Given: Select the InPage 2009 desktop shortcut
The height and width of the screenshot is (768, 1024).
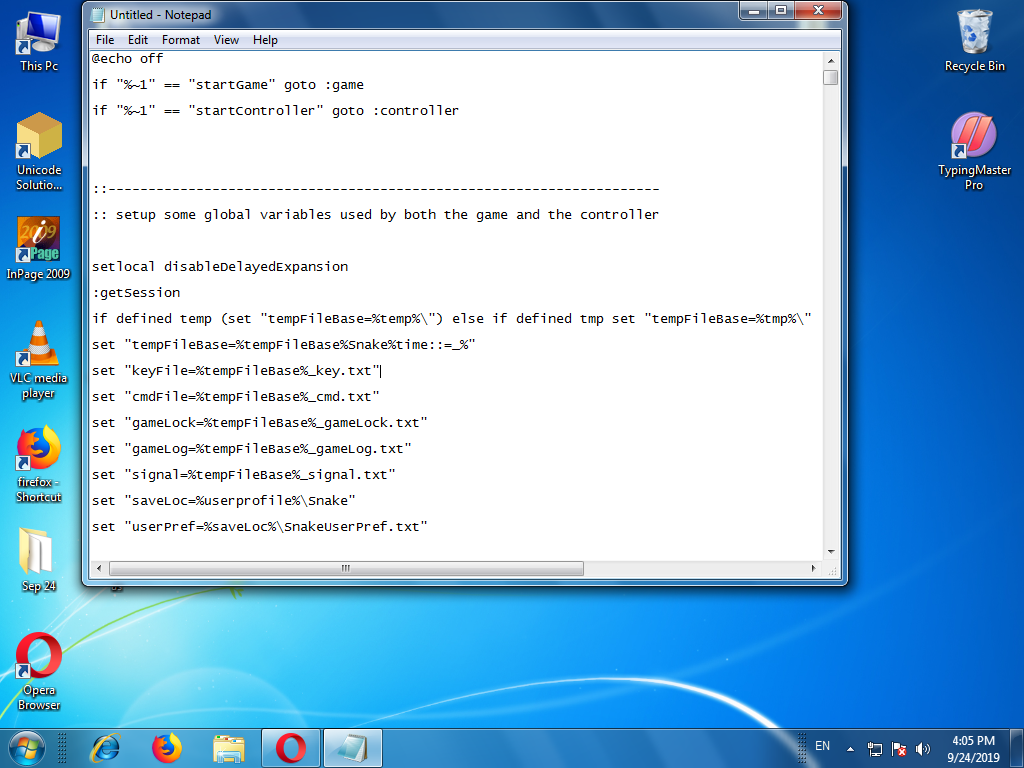Looking at the screenshot, I should (39, 248).
